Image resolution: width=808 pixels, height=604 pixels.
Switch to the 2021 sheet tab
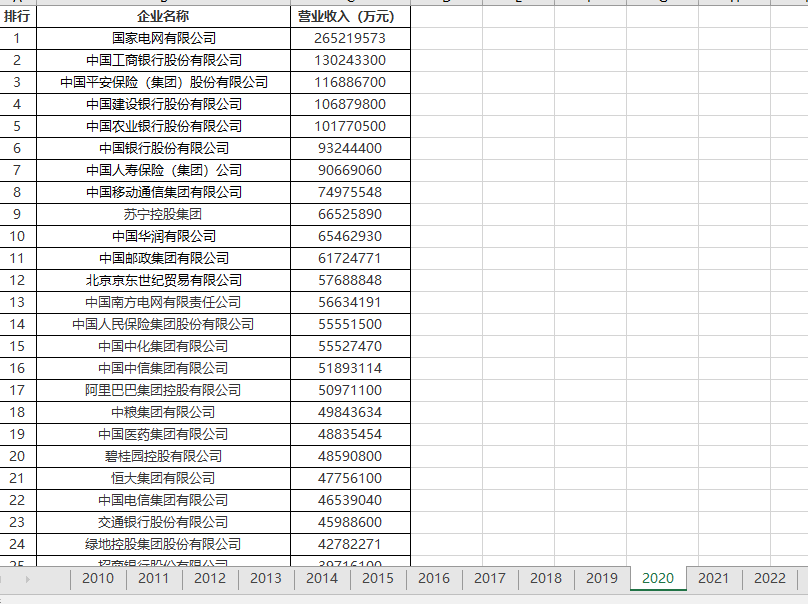point(714,578)
